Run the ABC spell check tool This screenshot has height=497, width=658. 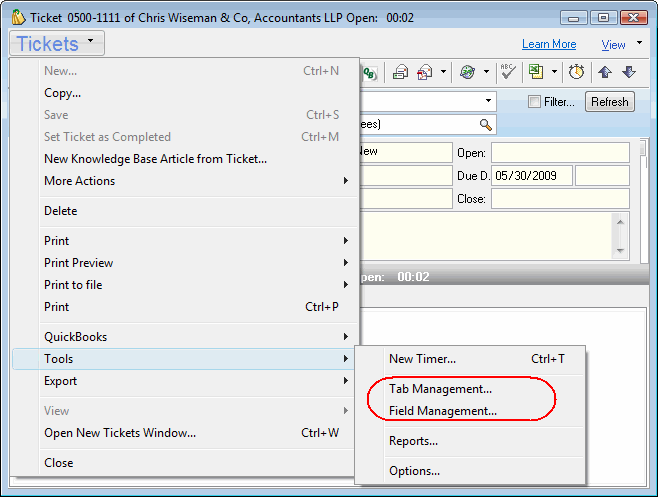508,72
